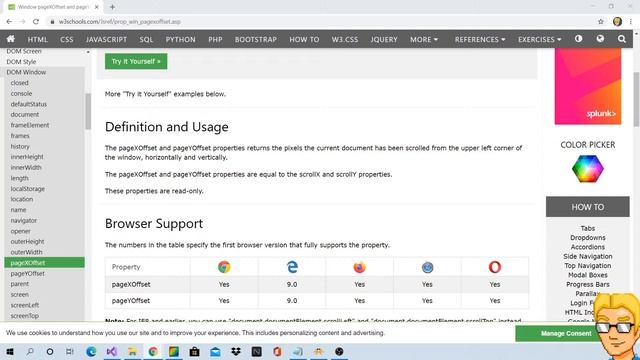This screenshot has width=640, height=360.
Task: Open the translate globe icon
Action: (x=600, y=39)
